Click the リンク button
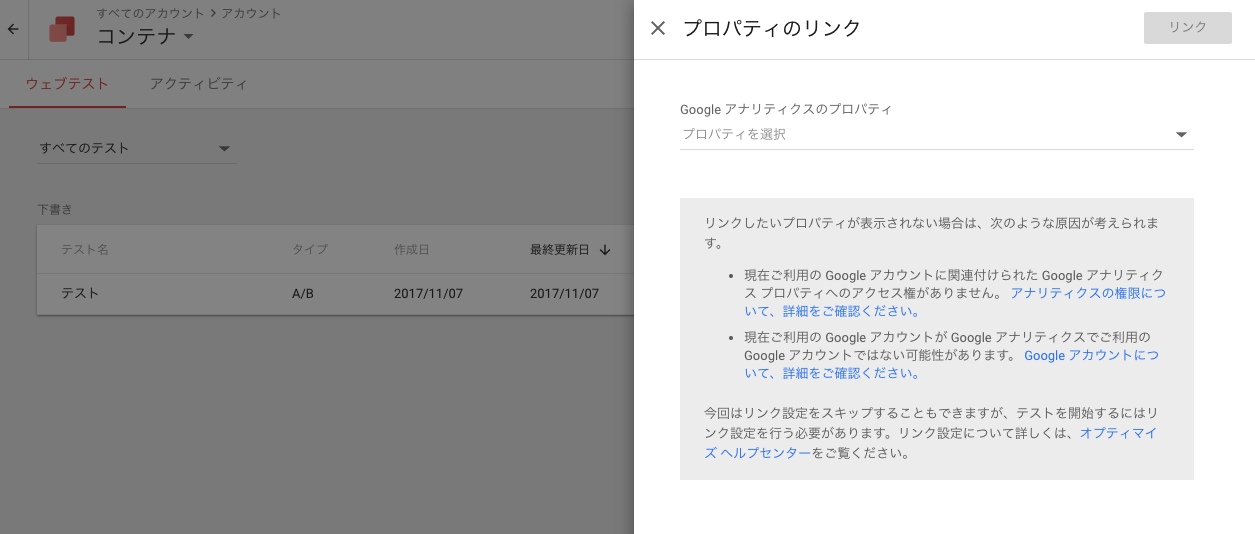Viewport: 1255px width, 534px height. 1187,28
